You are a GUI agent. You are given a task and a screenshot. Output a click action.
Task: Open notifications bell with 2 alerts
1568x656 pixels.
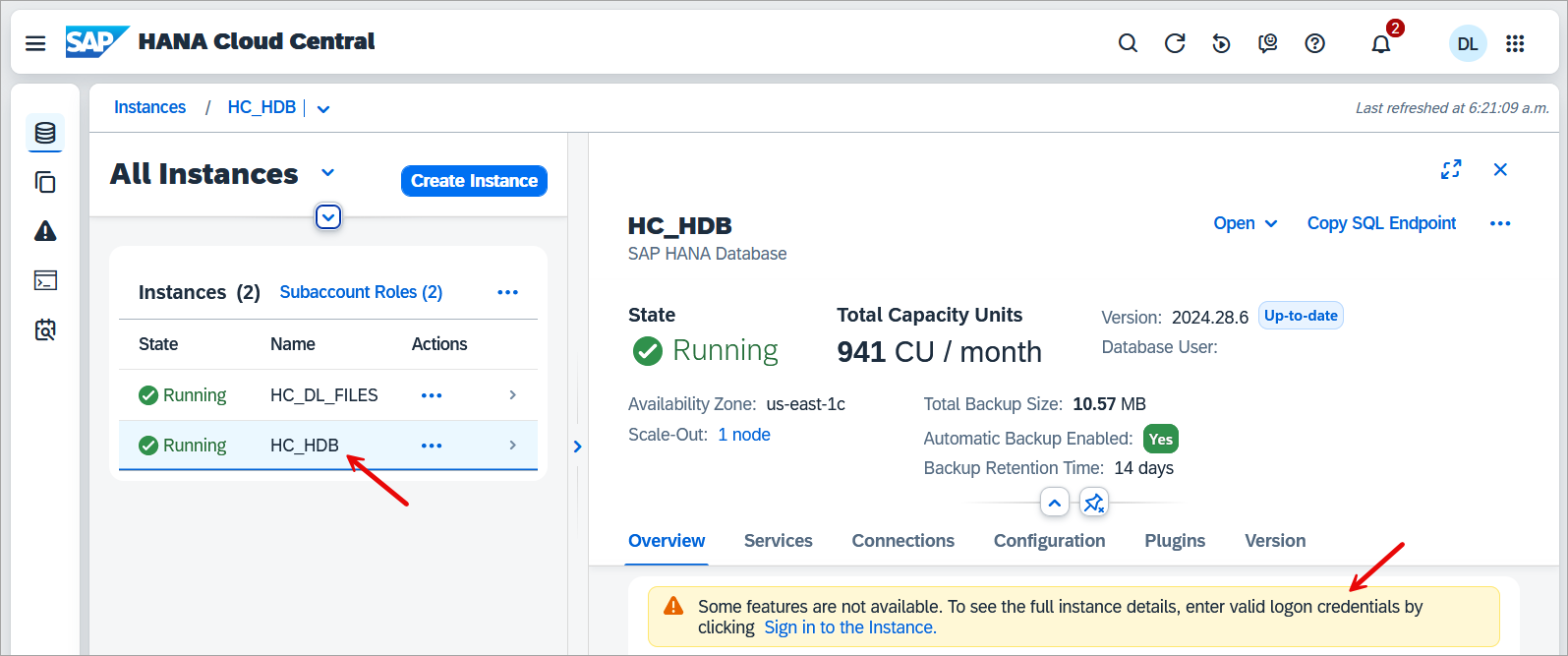pyautogui.click(x=1382, y=42)
